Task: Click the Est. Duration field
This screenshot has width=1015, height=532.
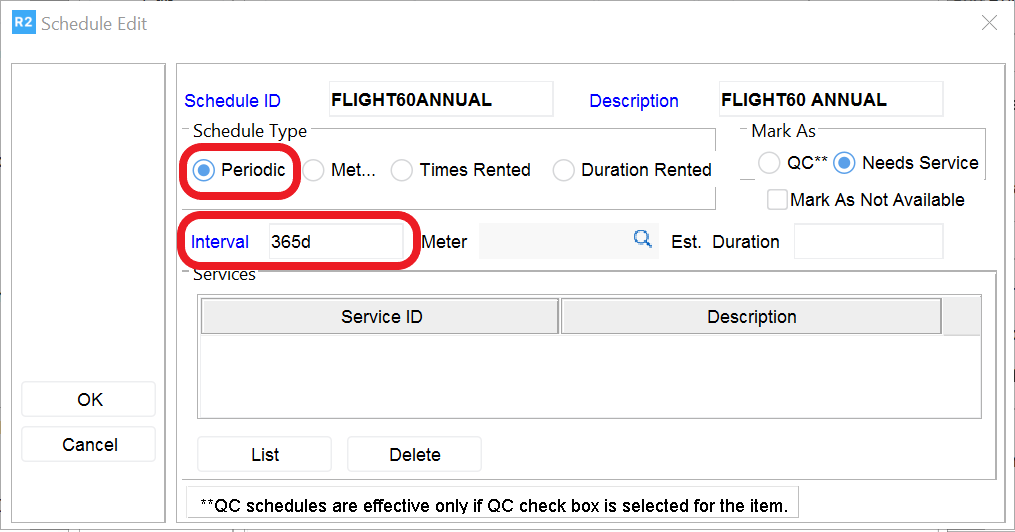Action: tap(868, 241)
